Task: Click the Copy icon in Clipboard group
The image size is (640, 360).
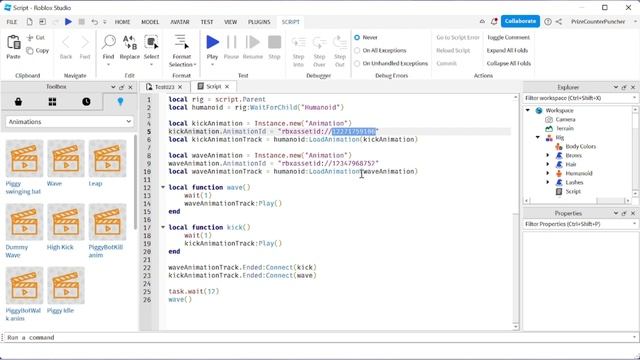Action: [30, 51]
